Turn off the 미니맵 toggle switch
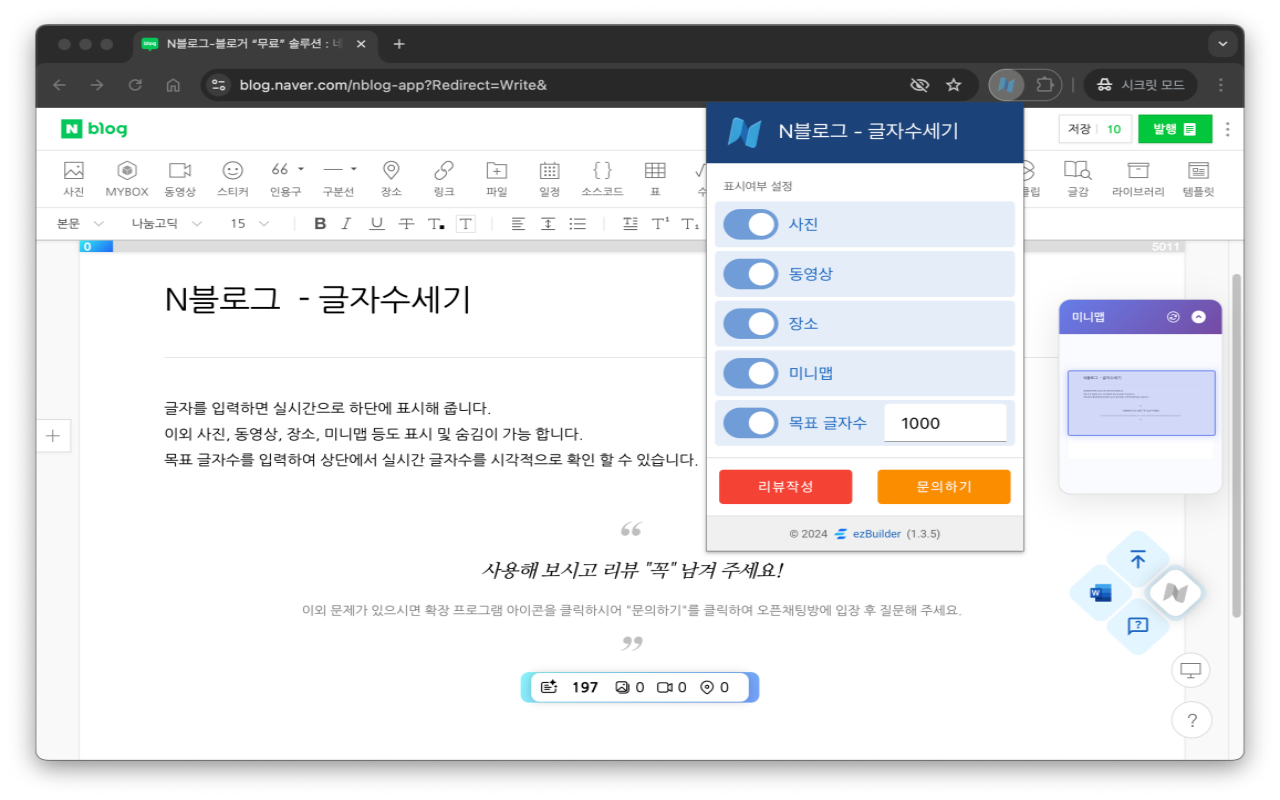This screenshot has width=1280, height=800. (x=750, y=372)
